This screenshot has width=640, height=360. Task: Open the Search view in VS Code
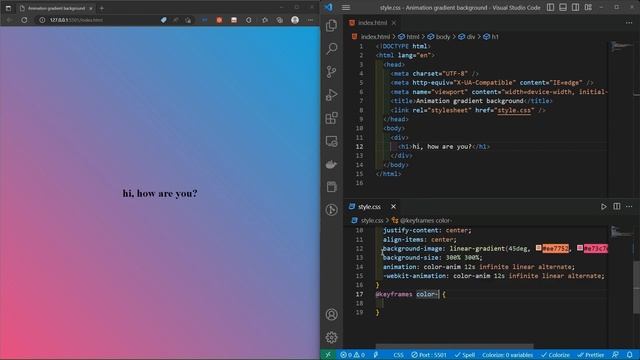click(331, 49)
